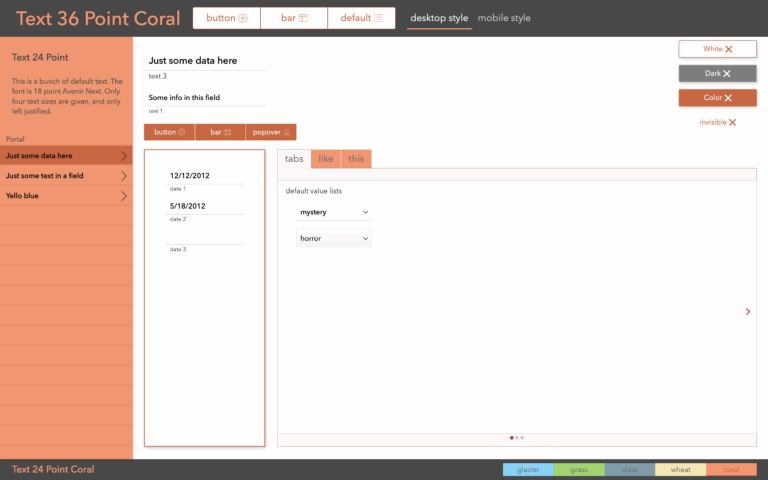Image resolution: width=768 pixels, height=480 pixels.
Task: Choose the 'slate' color theme swatch
Action: [630, 469]
